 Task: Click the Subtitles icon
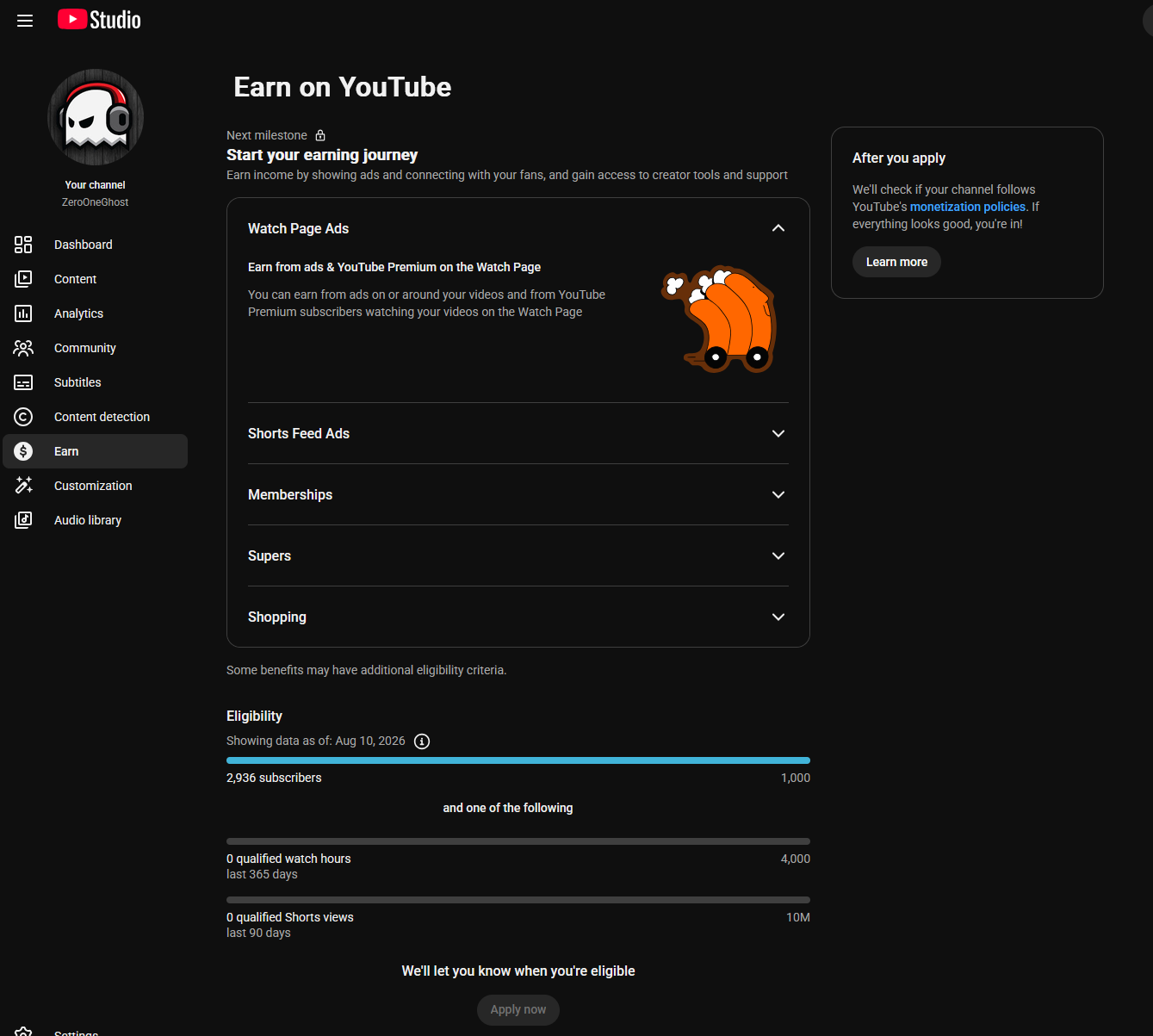(23, 382)
